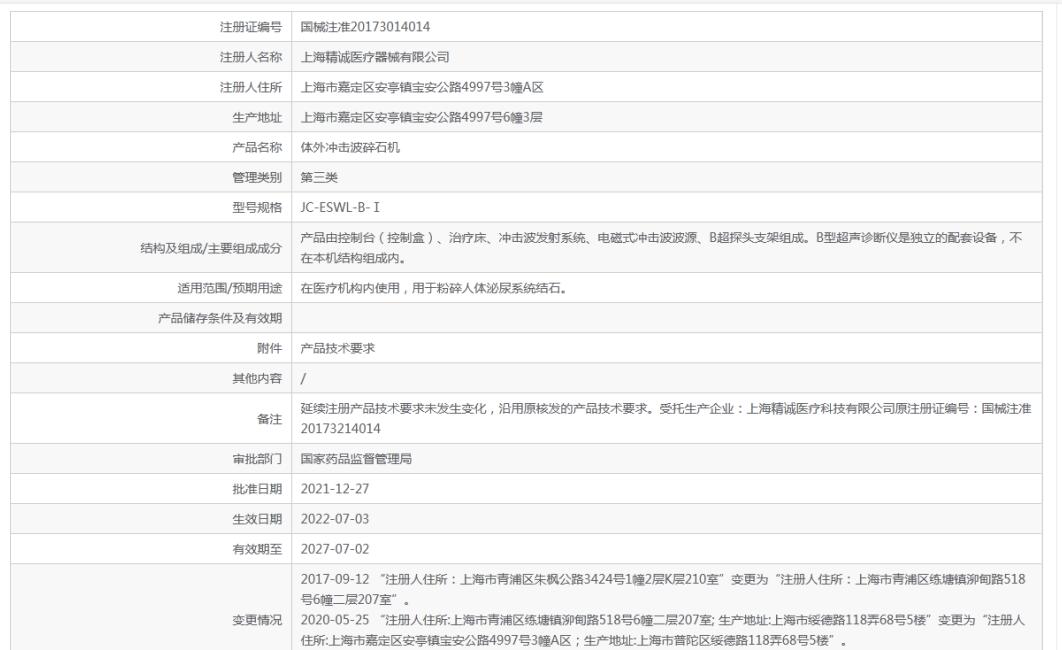Viewport: 1062px width, 650px height.
Task: Click model value JC-ESWL-B-I
Action: [x=340, y=208]
